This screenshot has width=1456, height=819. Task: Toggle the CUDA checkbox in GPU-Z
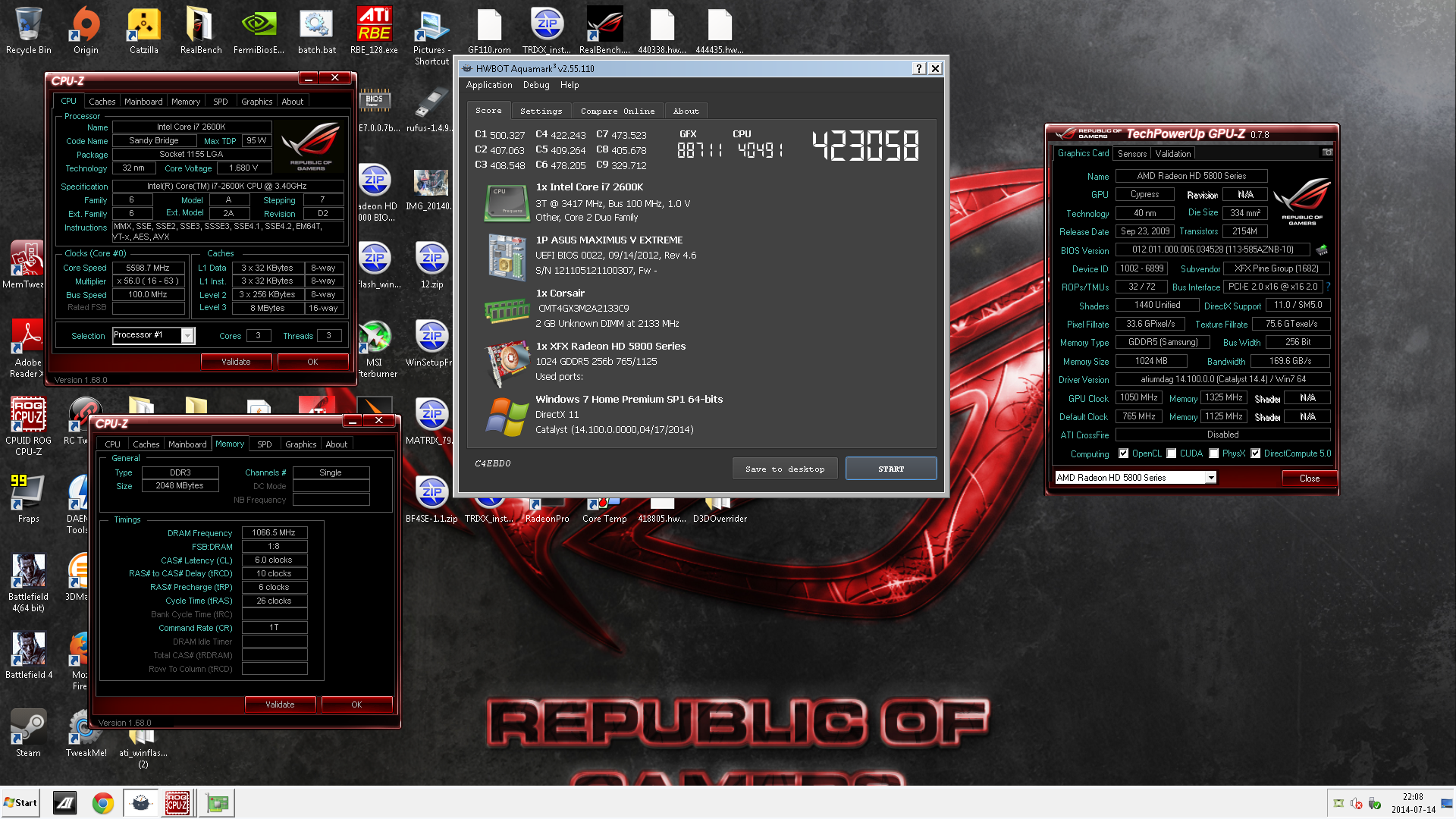tap(1172, 453)
